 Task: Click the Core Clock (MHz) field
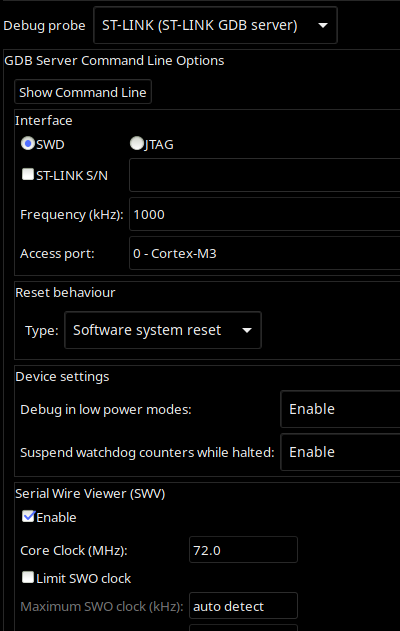[243, 550]
